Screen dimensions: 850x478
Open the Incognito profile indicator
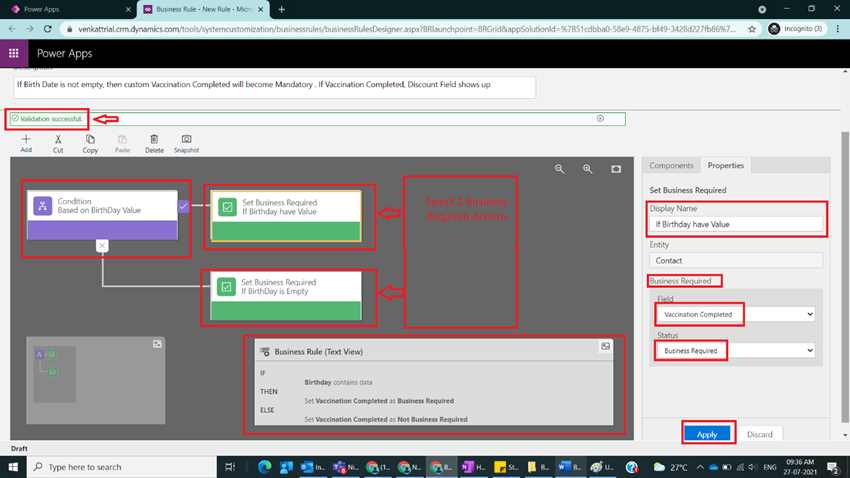pyautogui.click(x=796, y=29)
